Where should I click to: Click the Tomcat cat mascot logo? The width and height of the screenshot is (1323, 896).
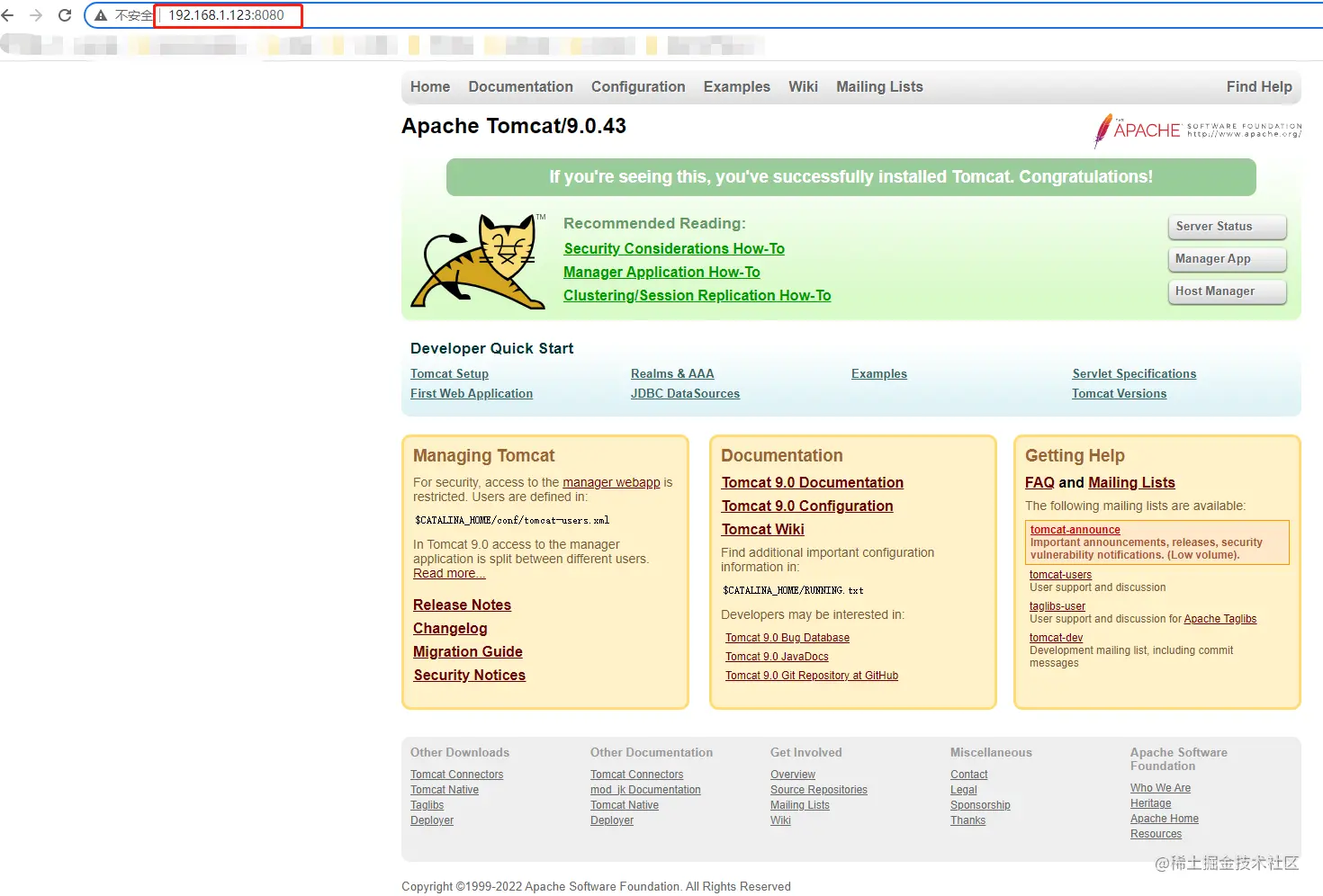click(x=478, y=262)
